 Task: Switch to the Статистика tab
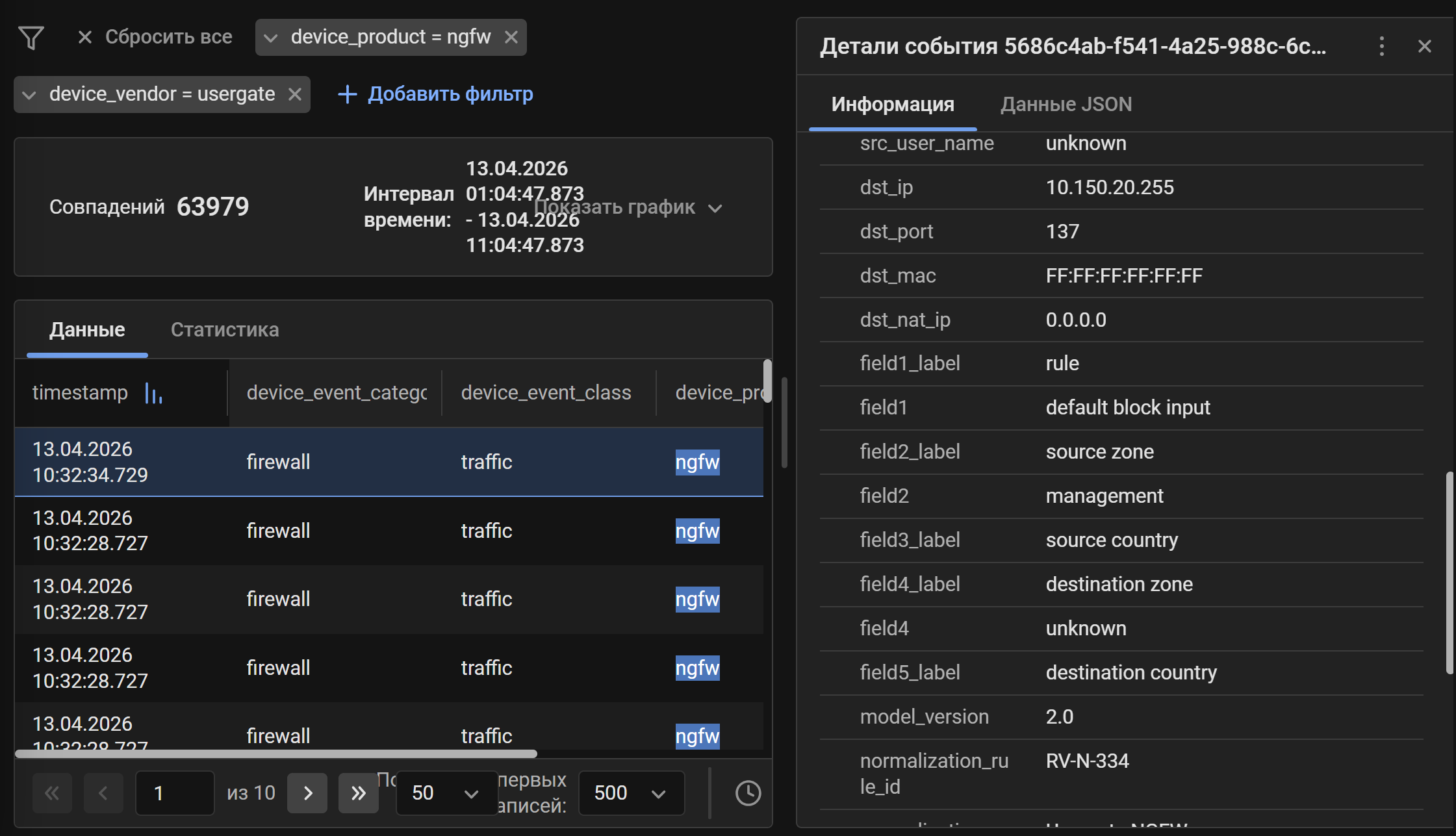tap(225, 329)
